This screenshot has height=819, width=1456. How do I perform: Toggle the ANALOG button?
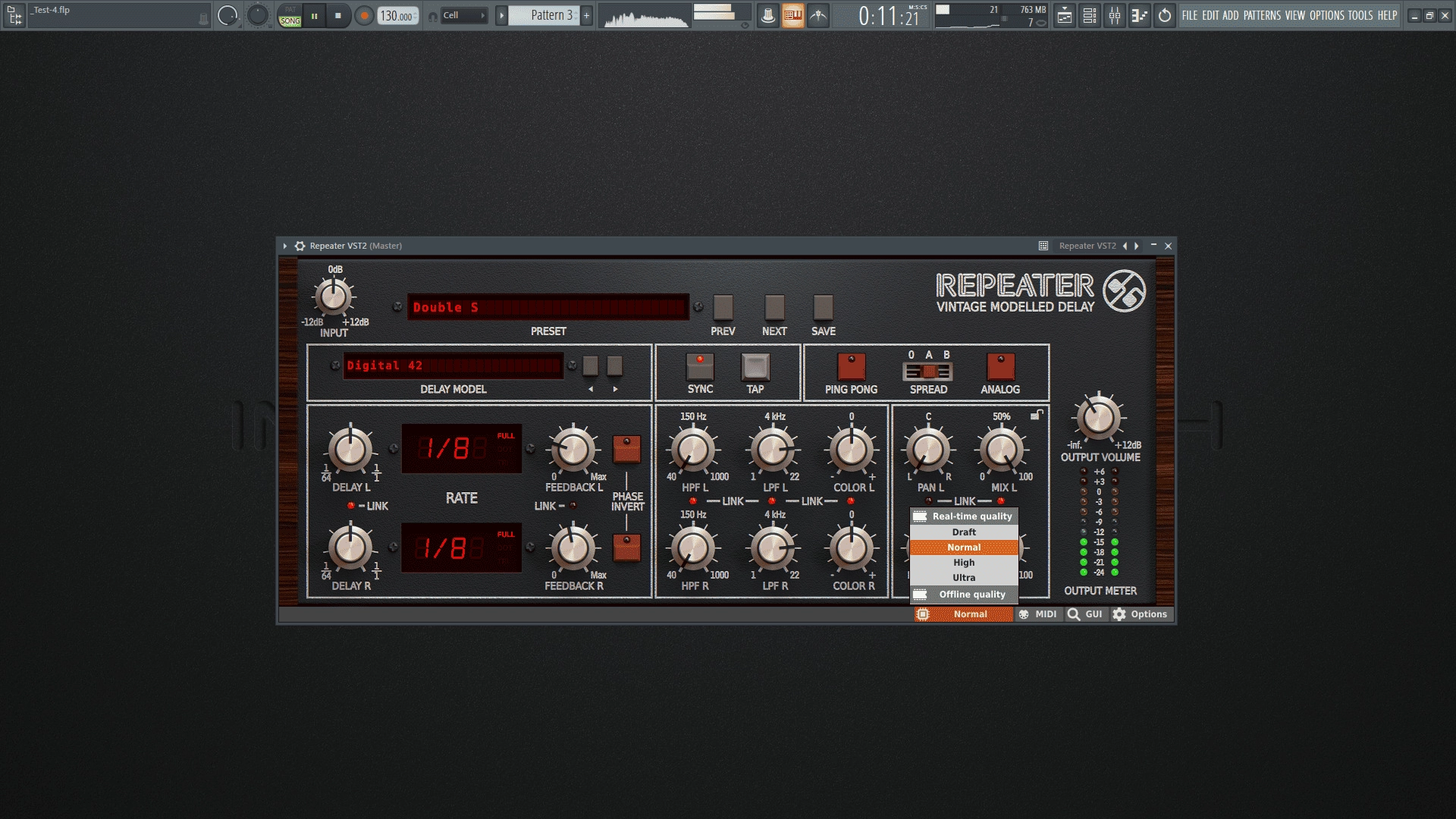[x=1000, y=366]
